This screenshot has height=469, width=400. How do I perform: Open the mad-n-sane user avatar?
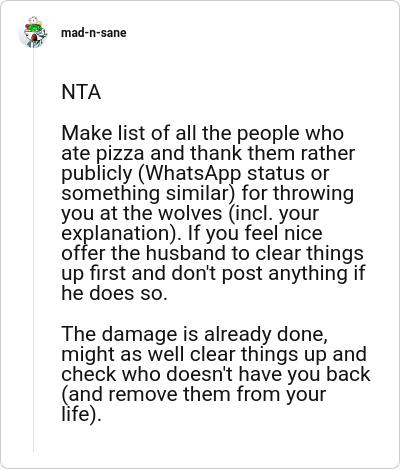[33, 32]
